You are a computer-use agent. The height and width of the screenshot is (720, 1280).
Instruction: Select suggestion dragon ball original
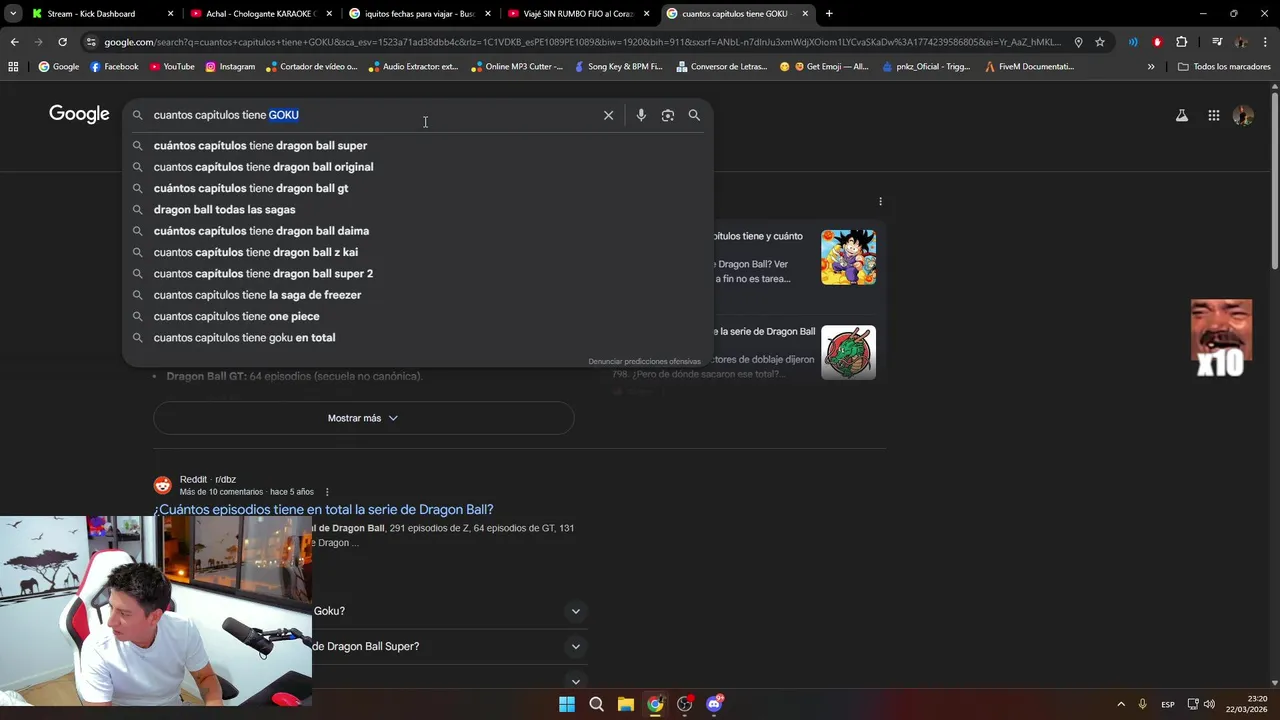418,167
